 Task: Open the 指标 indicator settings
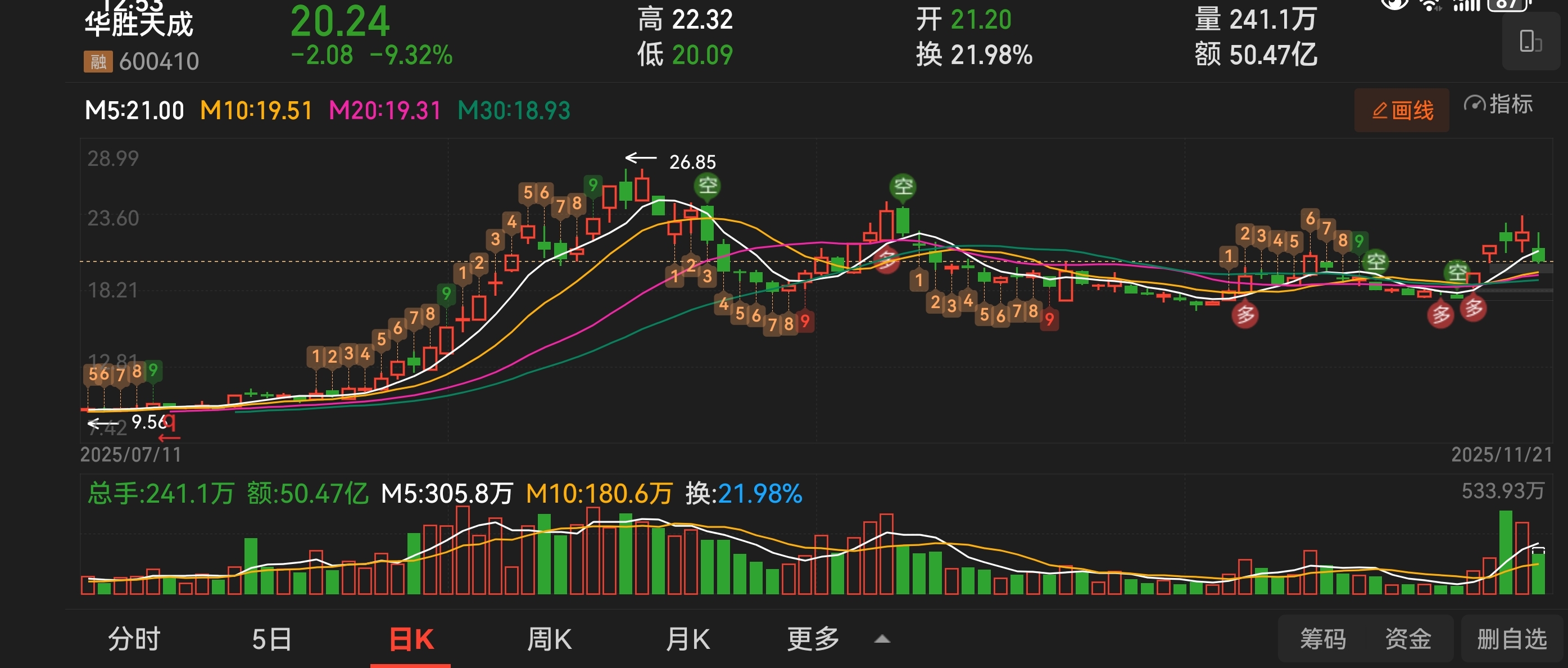tap(1498, 105)
